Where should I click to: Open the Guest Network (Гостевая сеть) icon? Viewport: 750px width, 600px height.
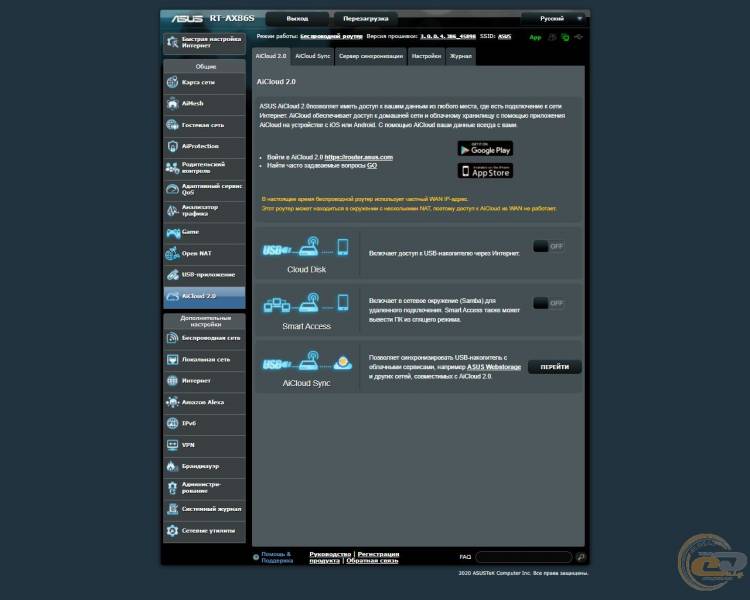point(173,125)
